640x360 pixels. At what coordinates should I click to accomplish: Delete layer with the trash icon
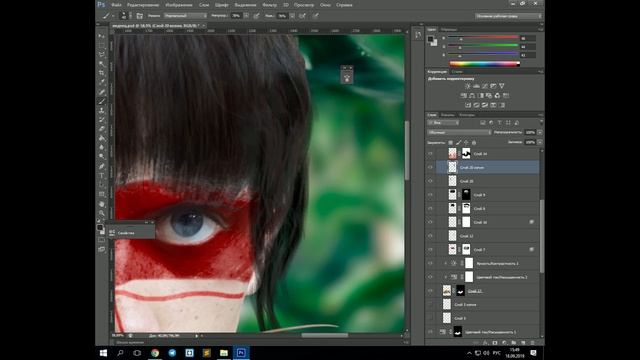point(533,343)
